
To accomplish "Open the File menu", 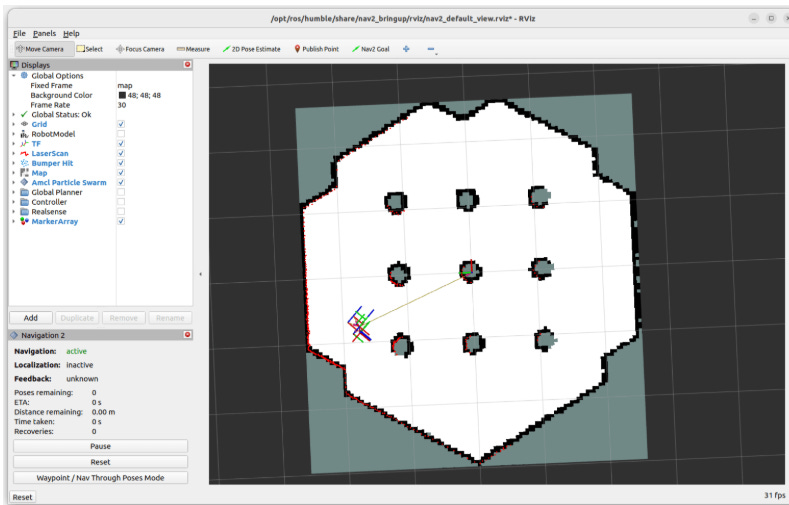I will [x=19, y=33].
